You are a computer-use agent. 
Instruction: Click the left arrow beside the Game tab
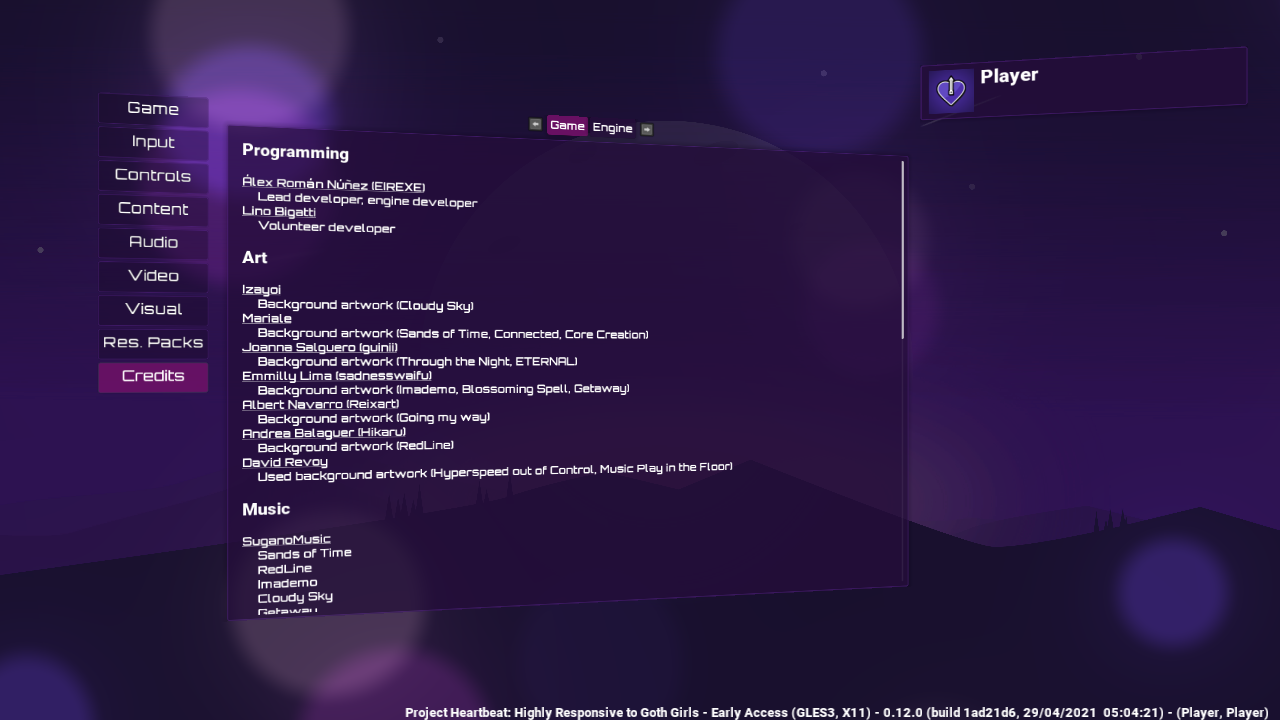coord(535,124)
